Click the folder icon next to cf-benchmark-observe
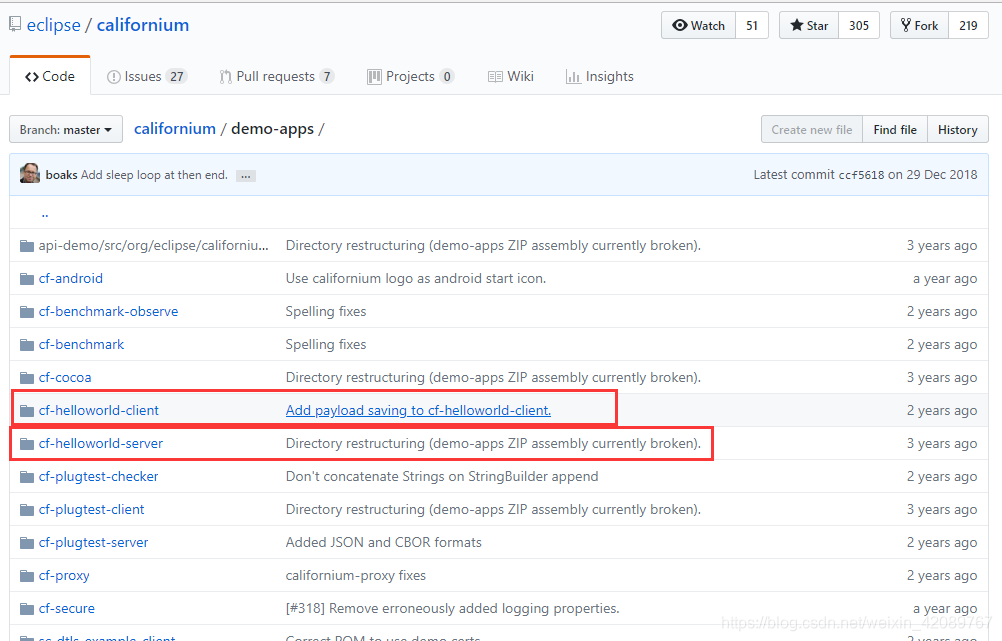 tap(27, 312)
